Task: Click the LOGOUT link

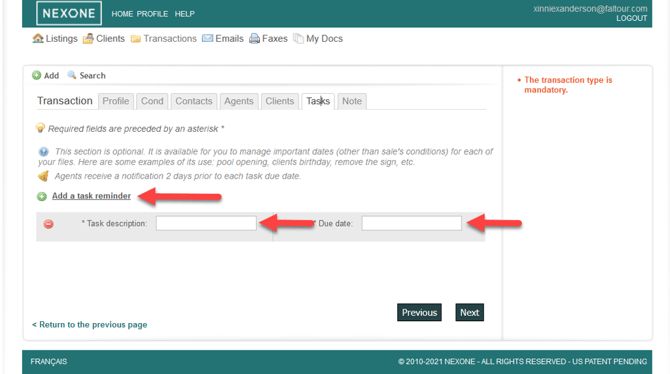Action: coord(631,18)
